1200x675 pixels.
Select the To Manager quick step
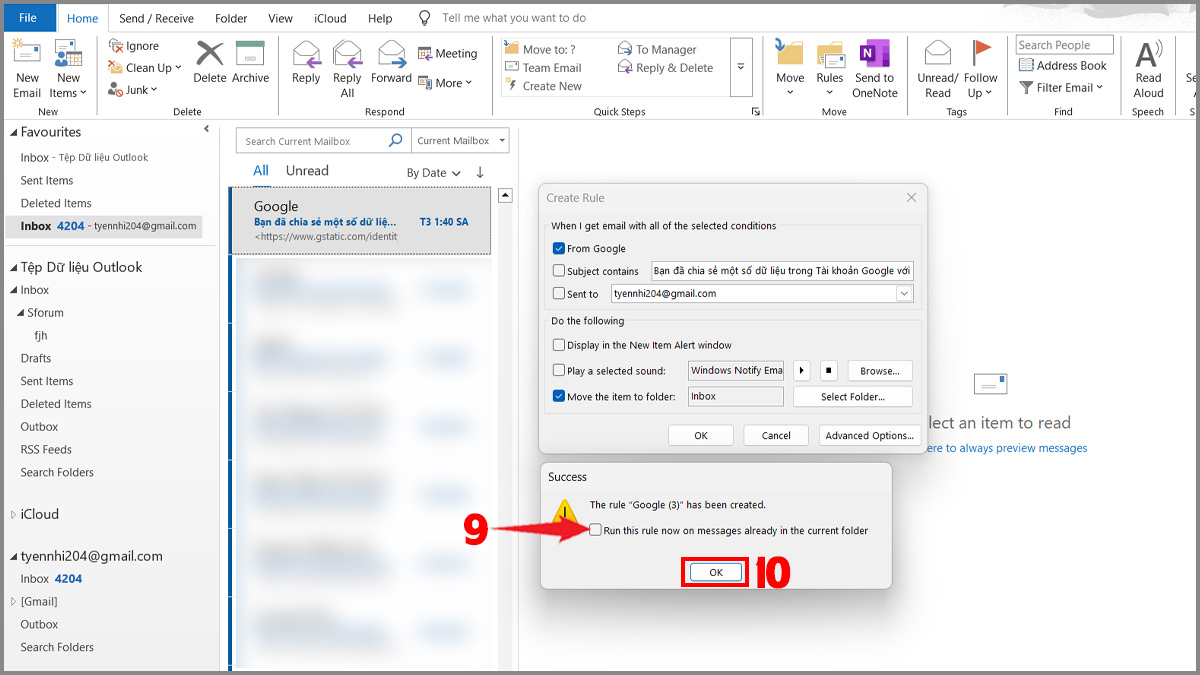(x=656, y=49)
